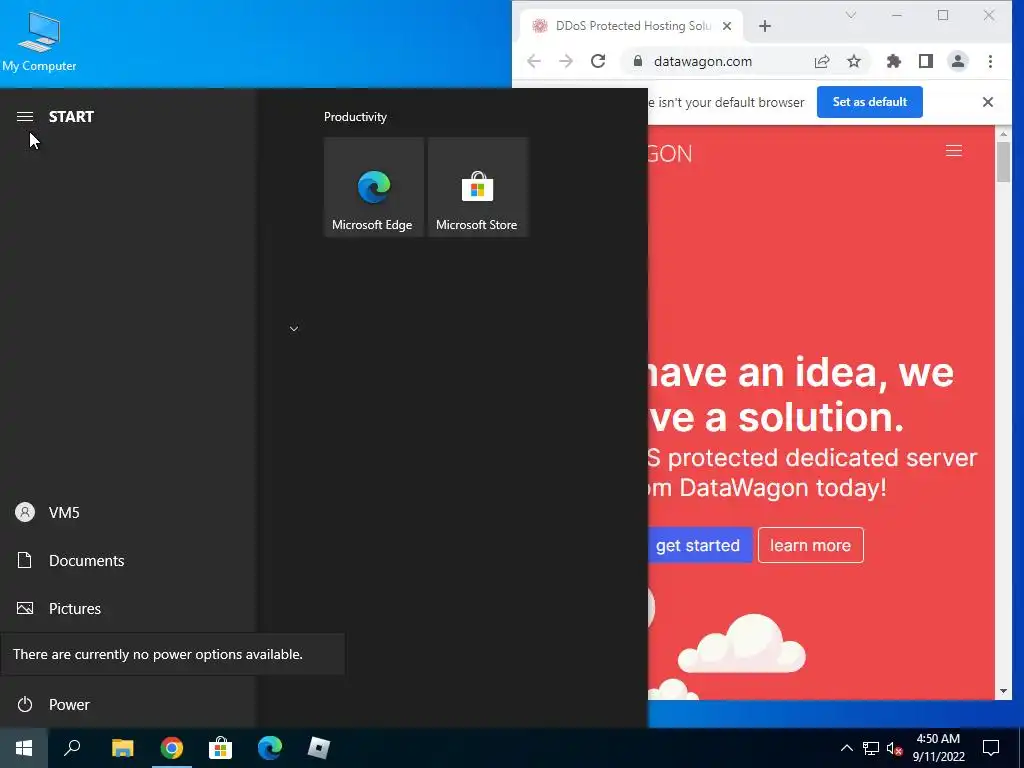Open Documents from Start menu
The width and height of the screenshot is (1024, 768).
point(127,560)
